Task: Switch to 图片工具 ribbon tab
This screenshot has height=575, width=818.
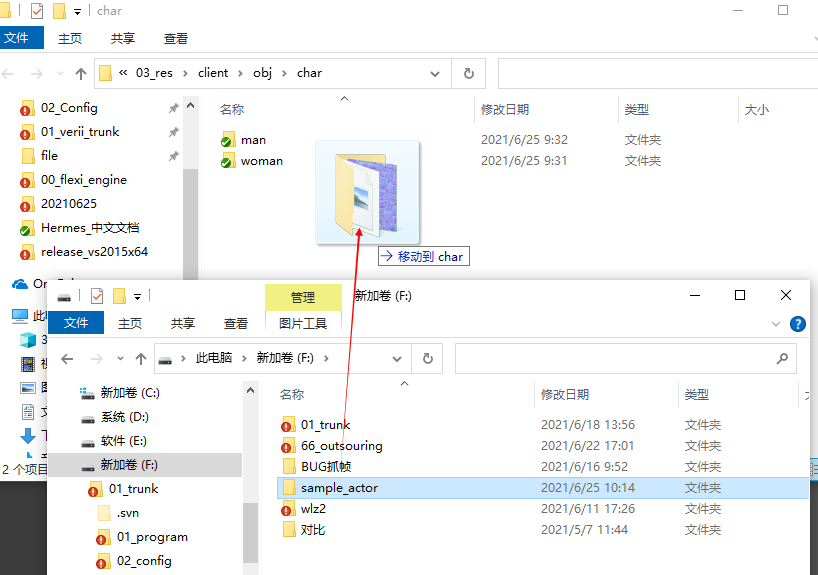Action: coord(302,324)
